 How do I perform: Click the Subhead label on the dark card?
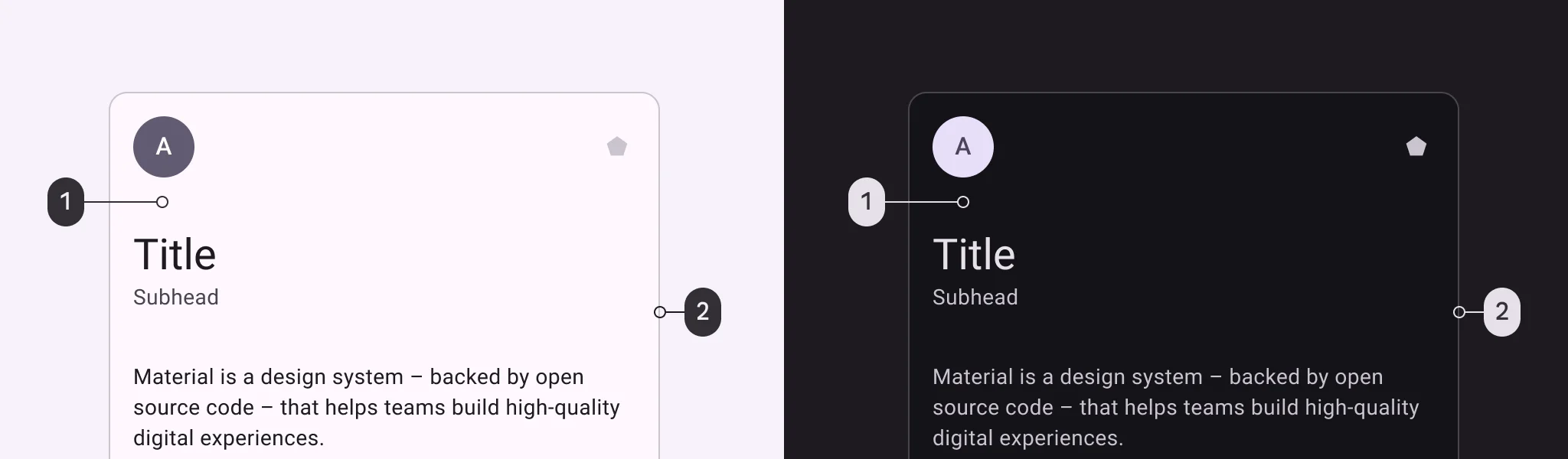[975, 297]
